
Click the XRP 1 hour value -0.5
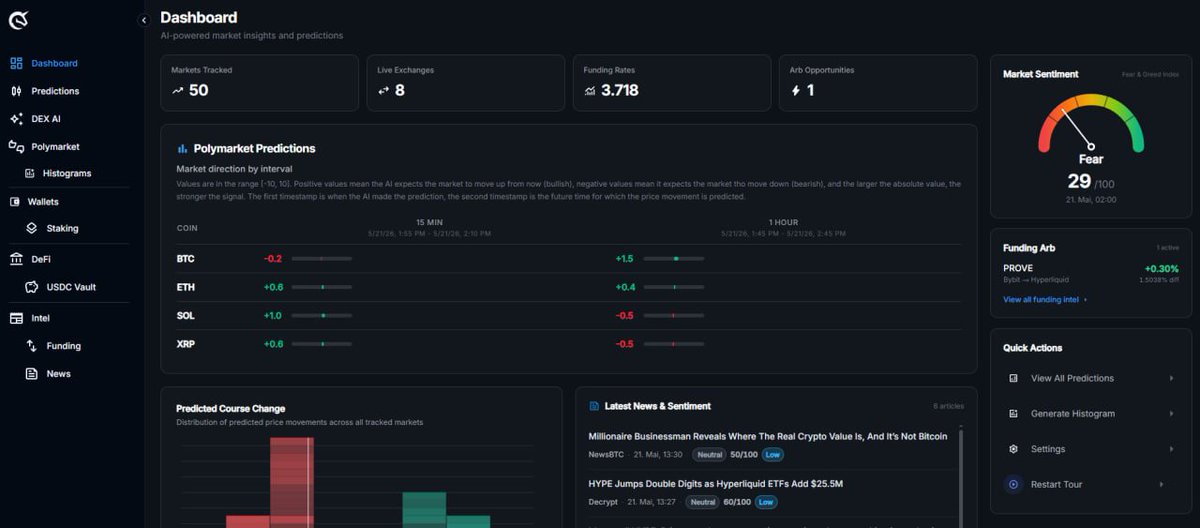pyautogui.click(x=625, y=344)
